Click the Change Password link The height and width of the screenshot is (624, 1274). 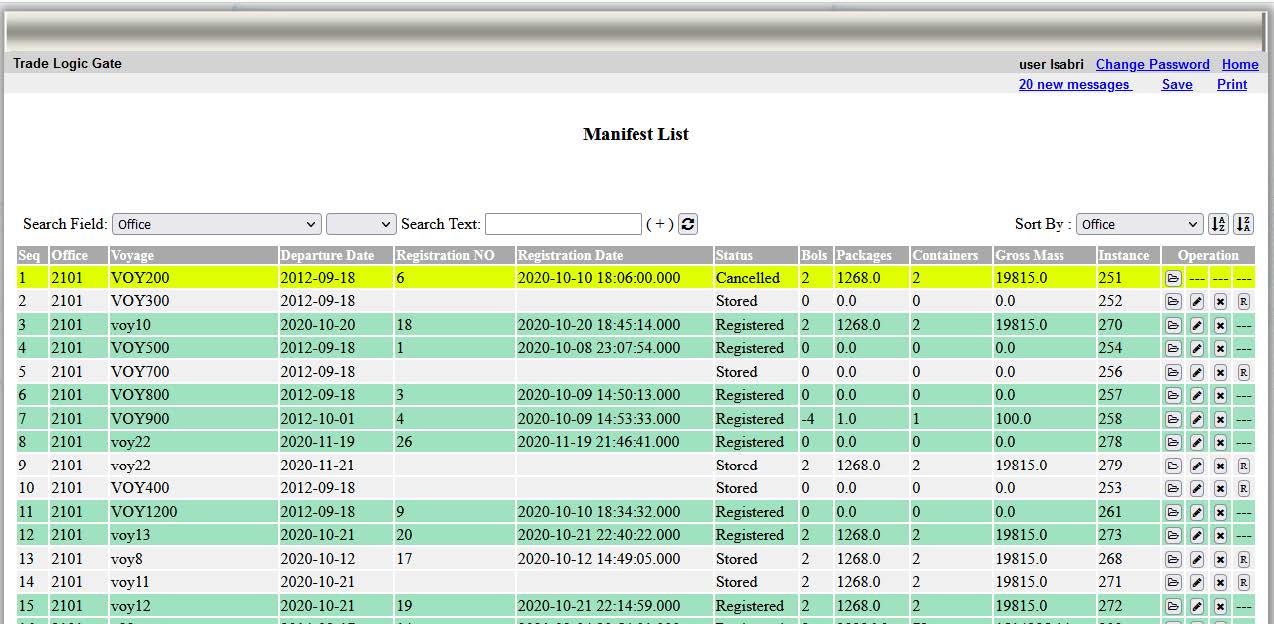pyautogui.click(x=1152, y=64)
